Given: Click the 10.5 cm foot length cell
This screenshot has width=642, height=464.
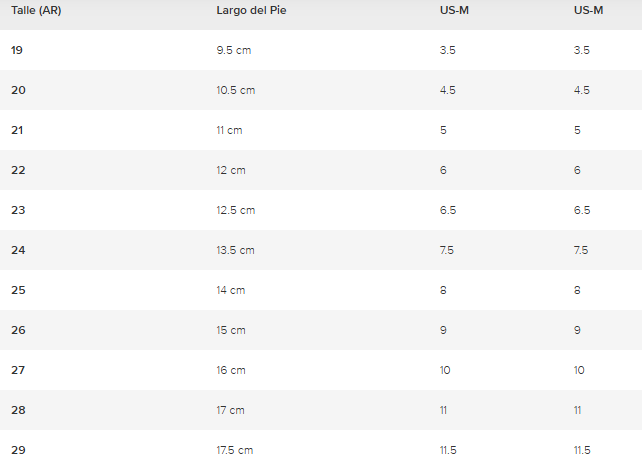Looking at the screenshot, I should tap(236, 90).
